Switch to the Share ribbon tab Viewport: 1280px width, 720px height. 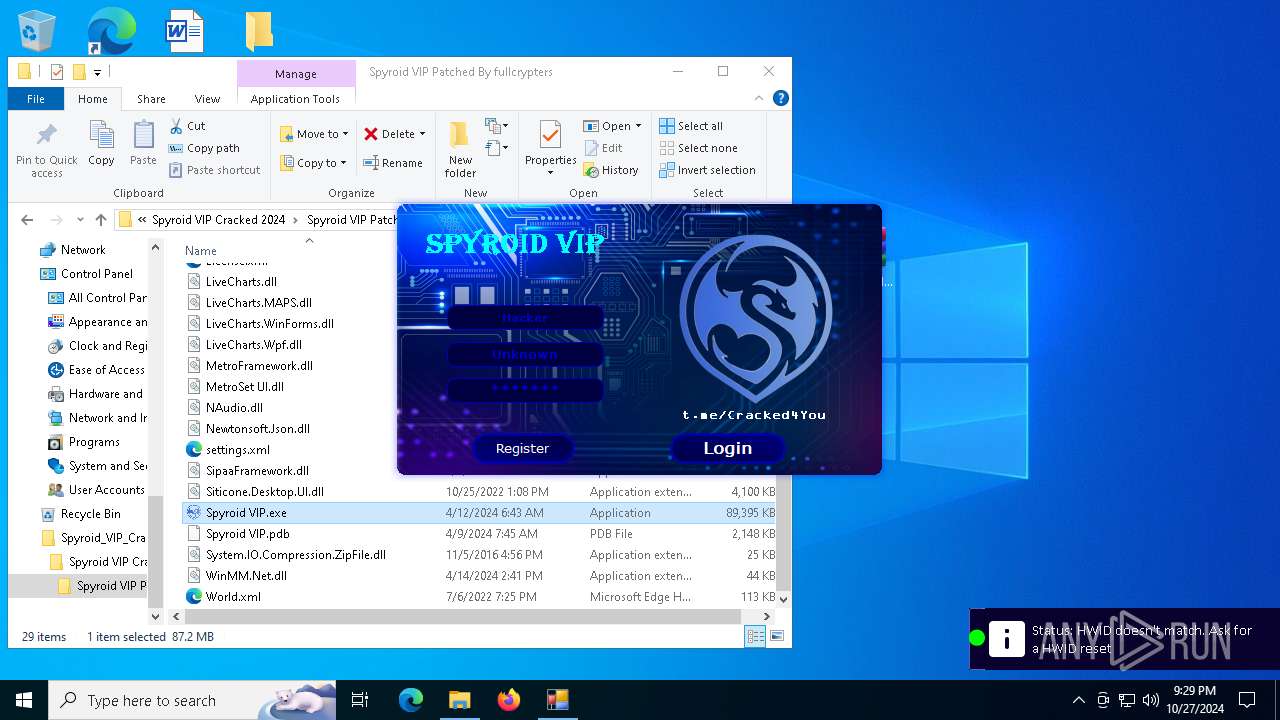151,99
